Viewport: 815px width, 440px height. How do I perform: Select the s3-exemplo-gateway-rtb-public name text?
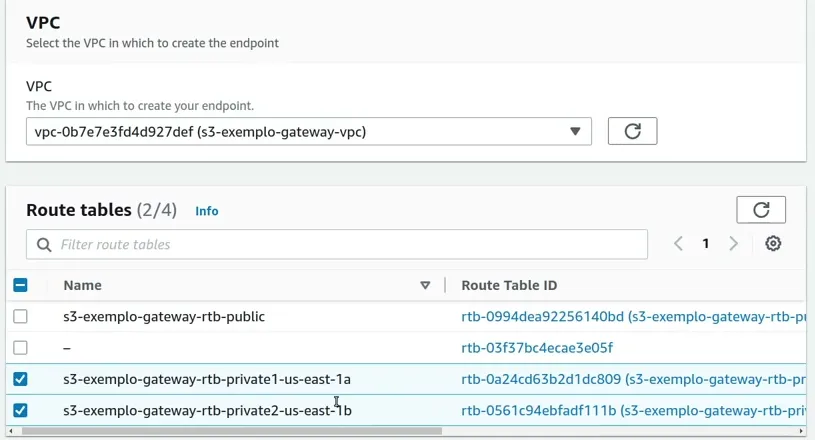click(164, 316)
